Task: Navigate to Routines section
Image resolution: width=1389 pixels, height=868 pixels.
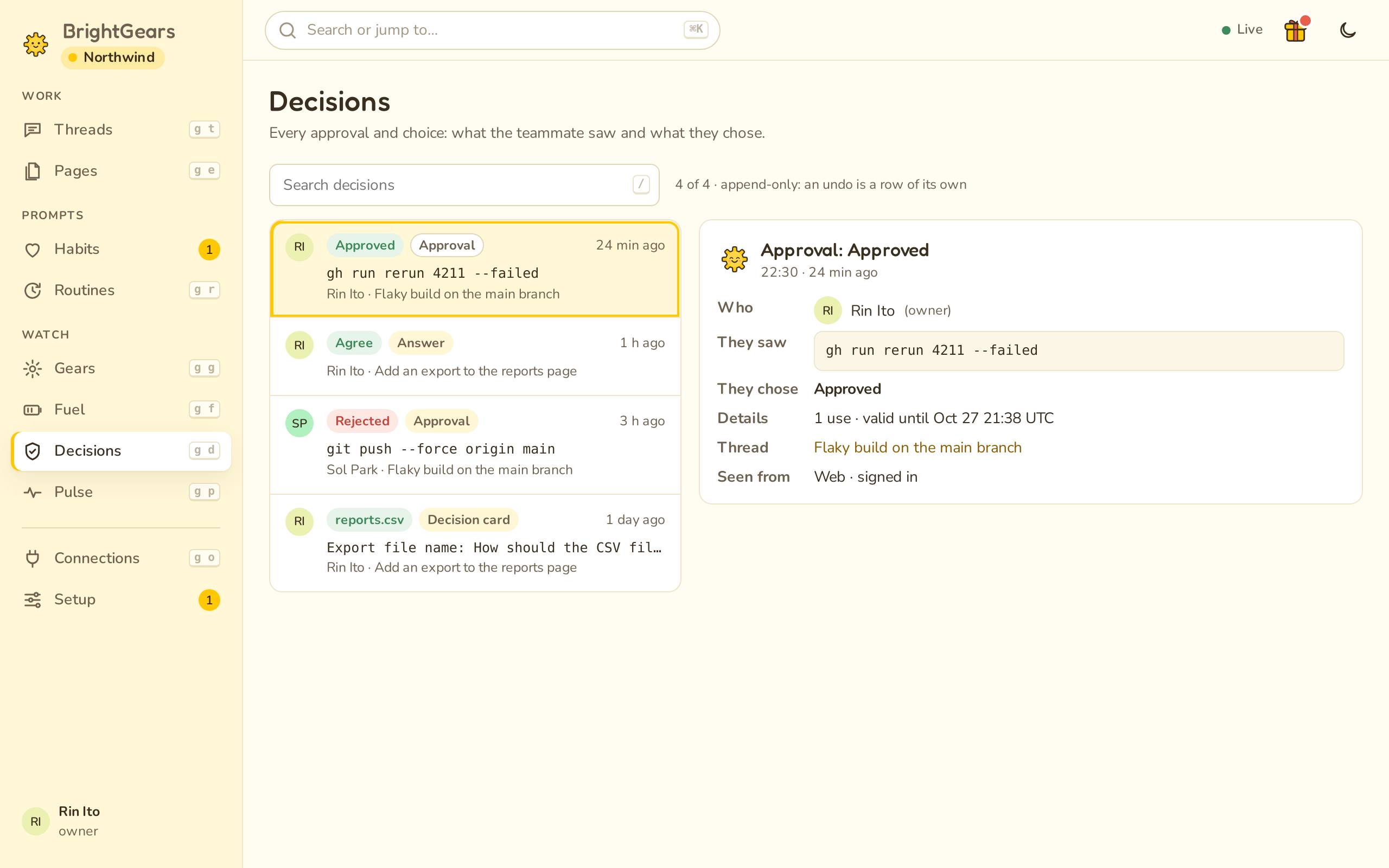Action: click(121, 290)
